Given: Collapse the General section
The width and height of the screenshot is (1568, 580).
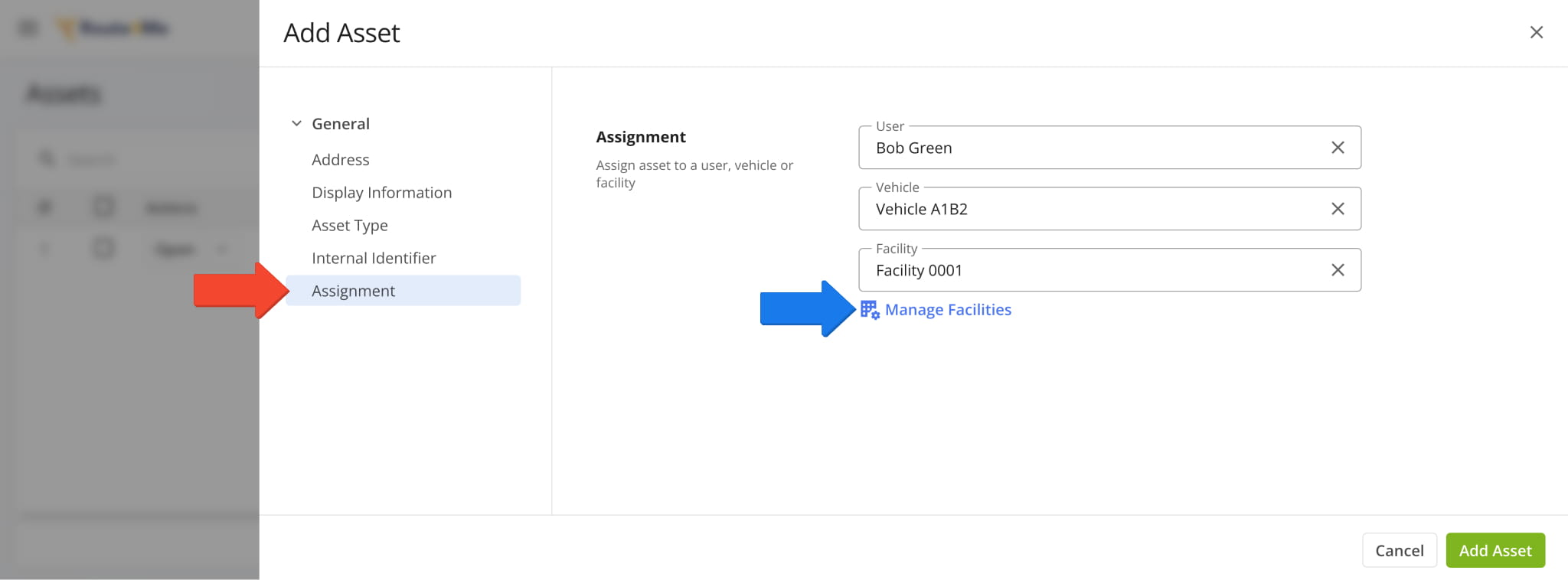Looking at the screenshot, I should point(296,122).
